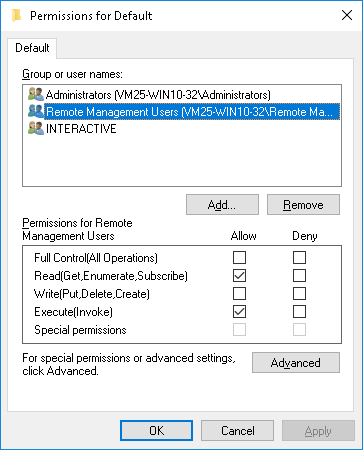
Task: Click the Administrators group icon
Action: click(x=36, y=95)
